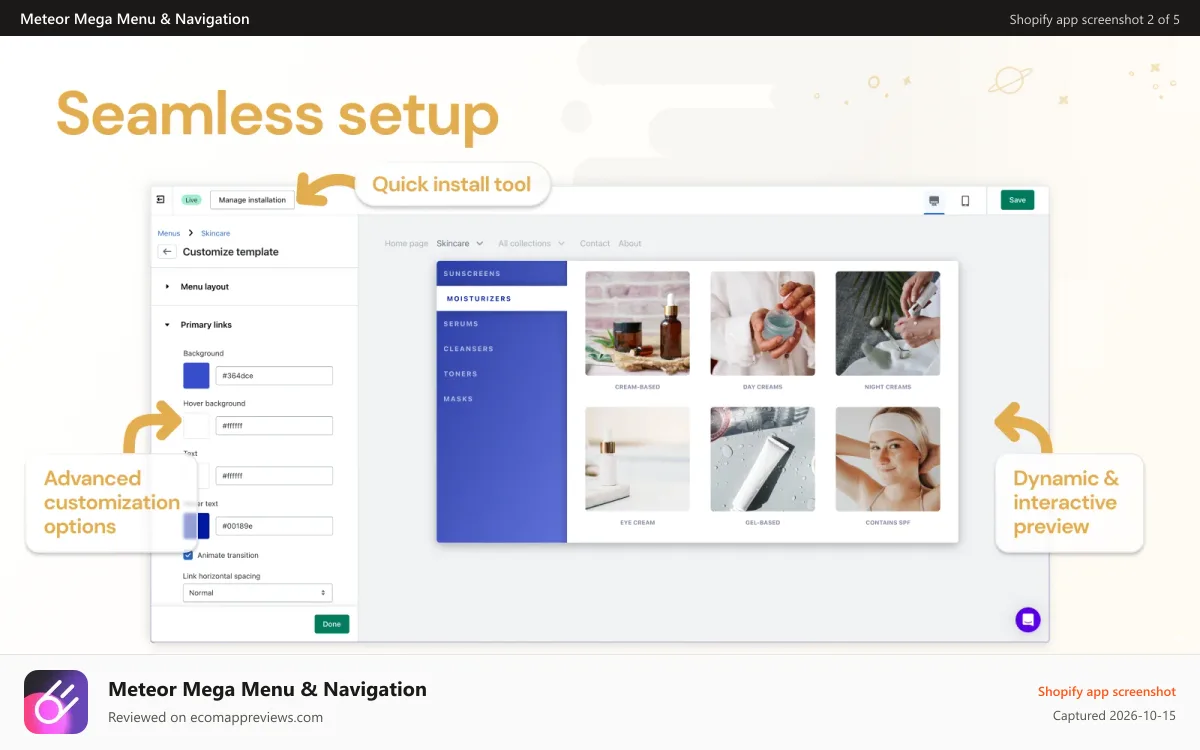Click Contact preview nav link
Image resolution: width=1200 pixels, height=750 pixels.
click(x=595, y=243)
